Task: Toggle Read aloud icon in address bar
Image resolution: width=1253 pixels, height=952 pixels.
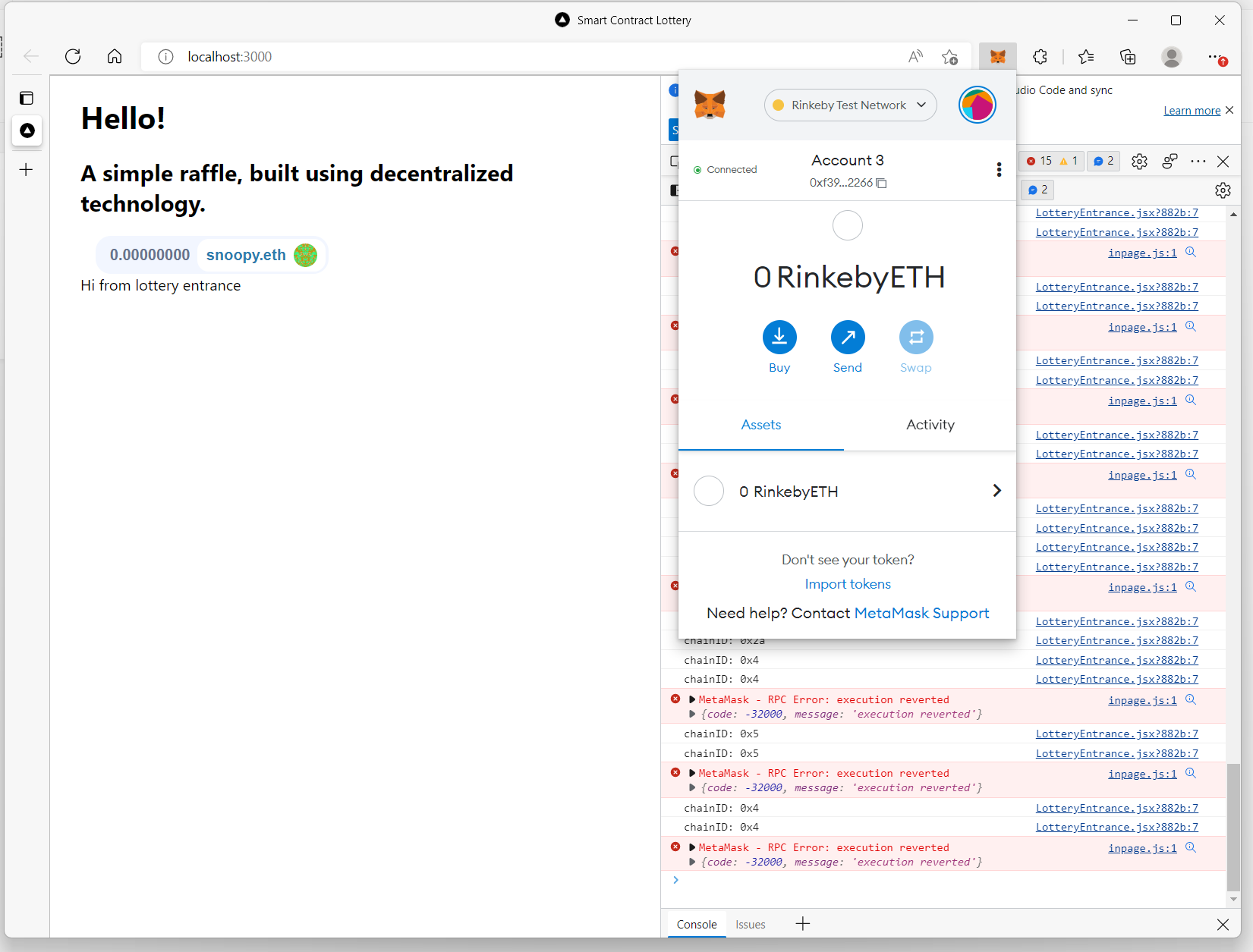Action: click(x=916, y=56)
